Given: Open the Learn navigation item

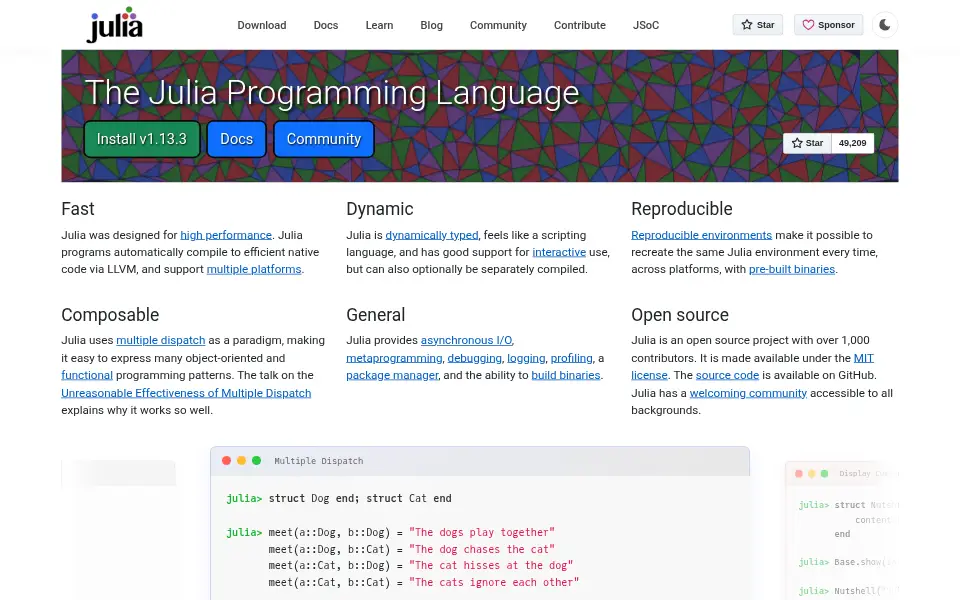Looking at the screenshot, I should pos(379,25).
